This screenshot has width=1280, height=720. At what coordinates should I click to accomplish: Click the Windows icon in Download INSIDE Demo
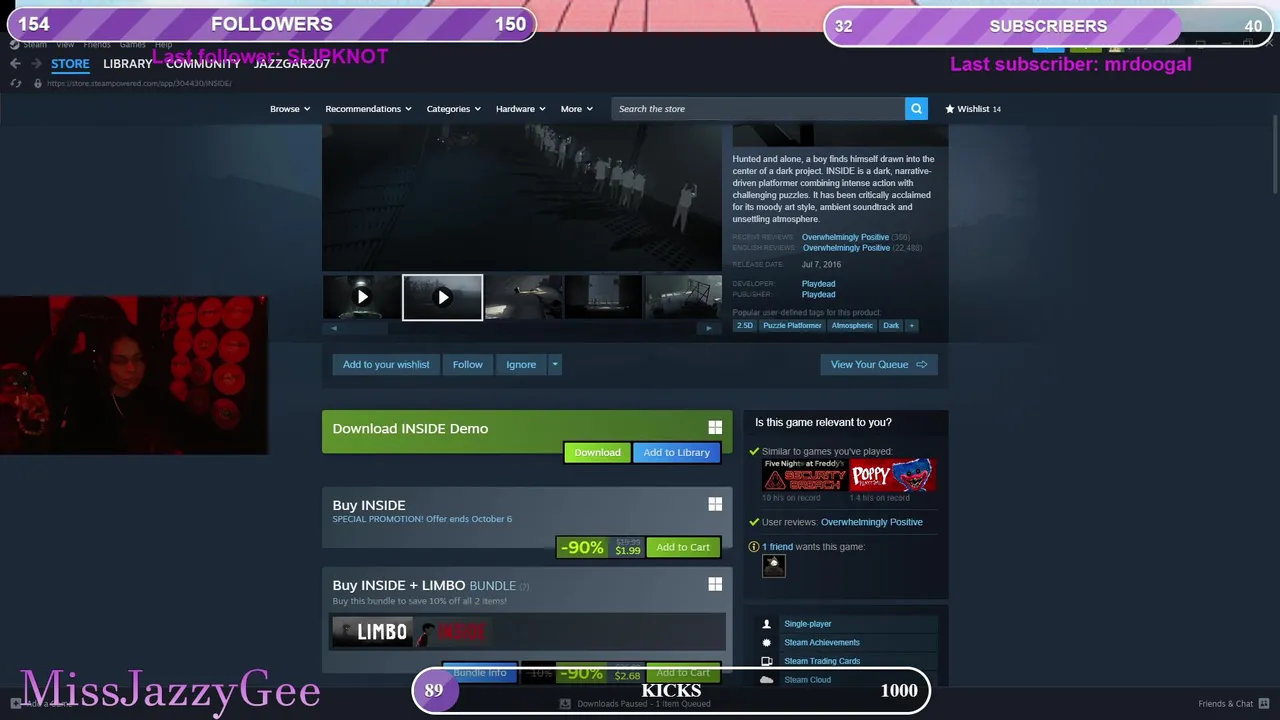pos(715,428)
